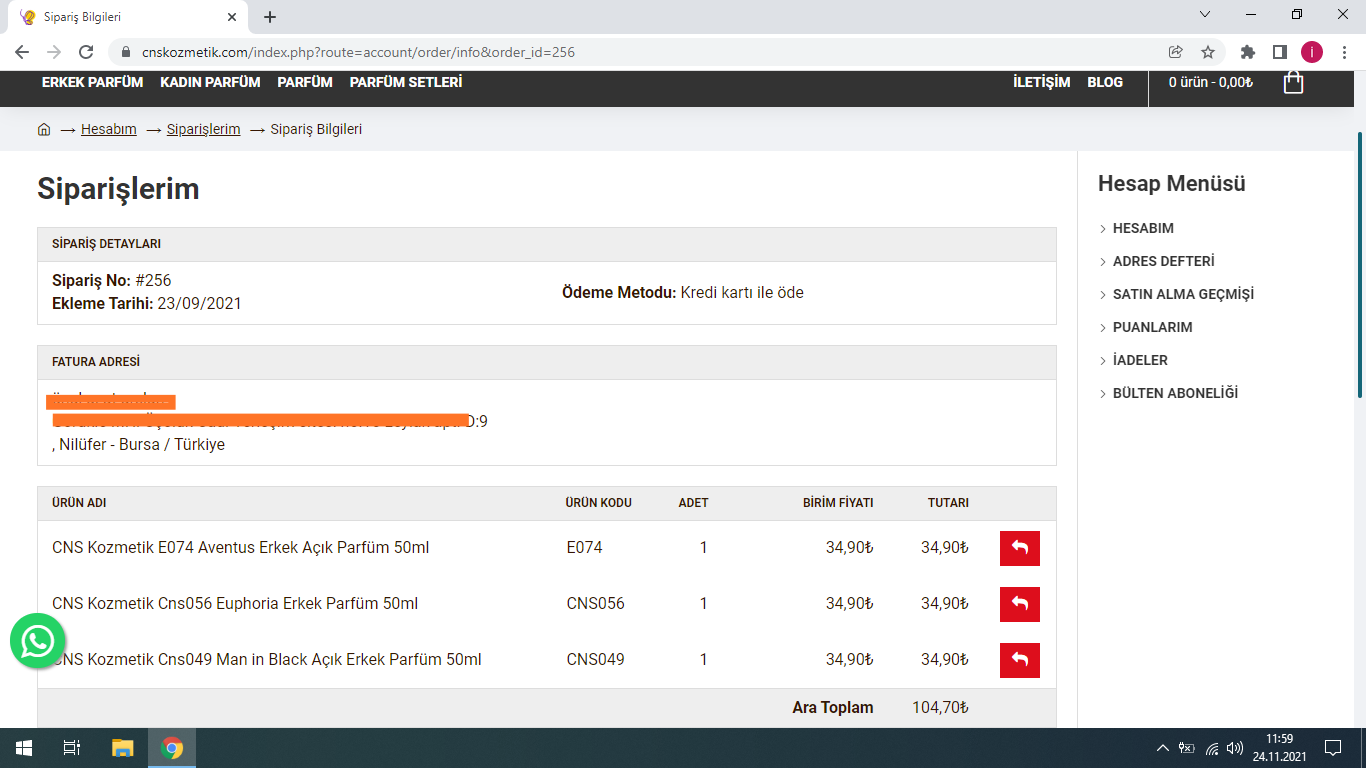Show hidden system tray icons

1162,748
